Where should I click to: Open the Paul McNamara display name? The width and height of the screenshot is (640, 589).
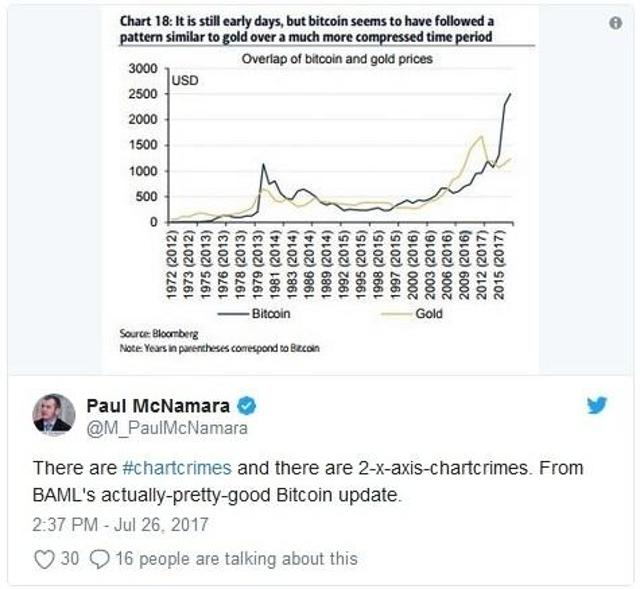(x=158, y=406)
